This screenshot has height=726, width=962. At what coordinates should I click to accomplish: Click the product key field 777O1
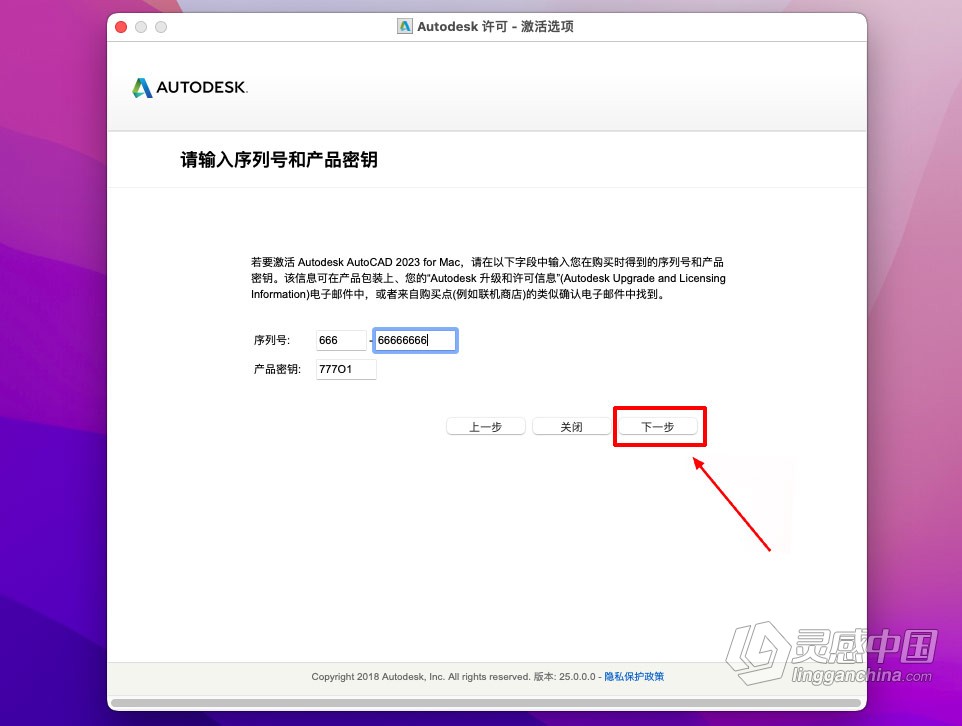coord(346,369)
